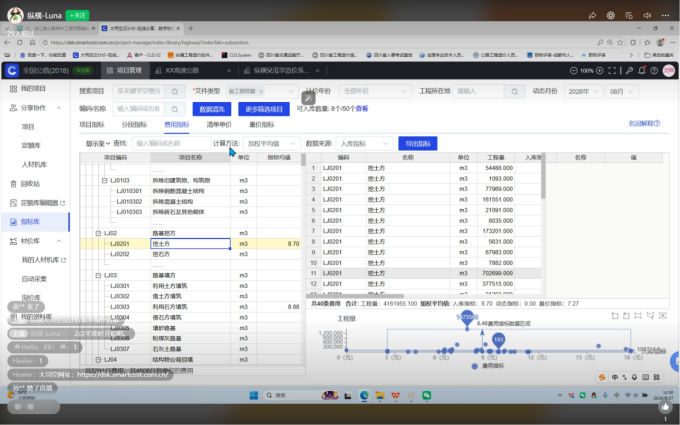Click the 查找 input field

[171, 144]
